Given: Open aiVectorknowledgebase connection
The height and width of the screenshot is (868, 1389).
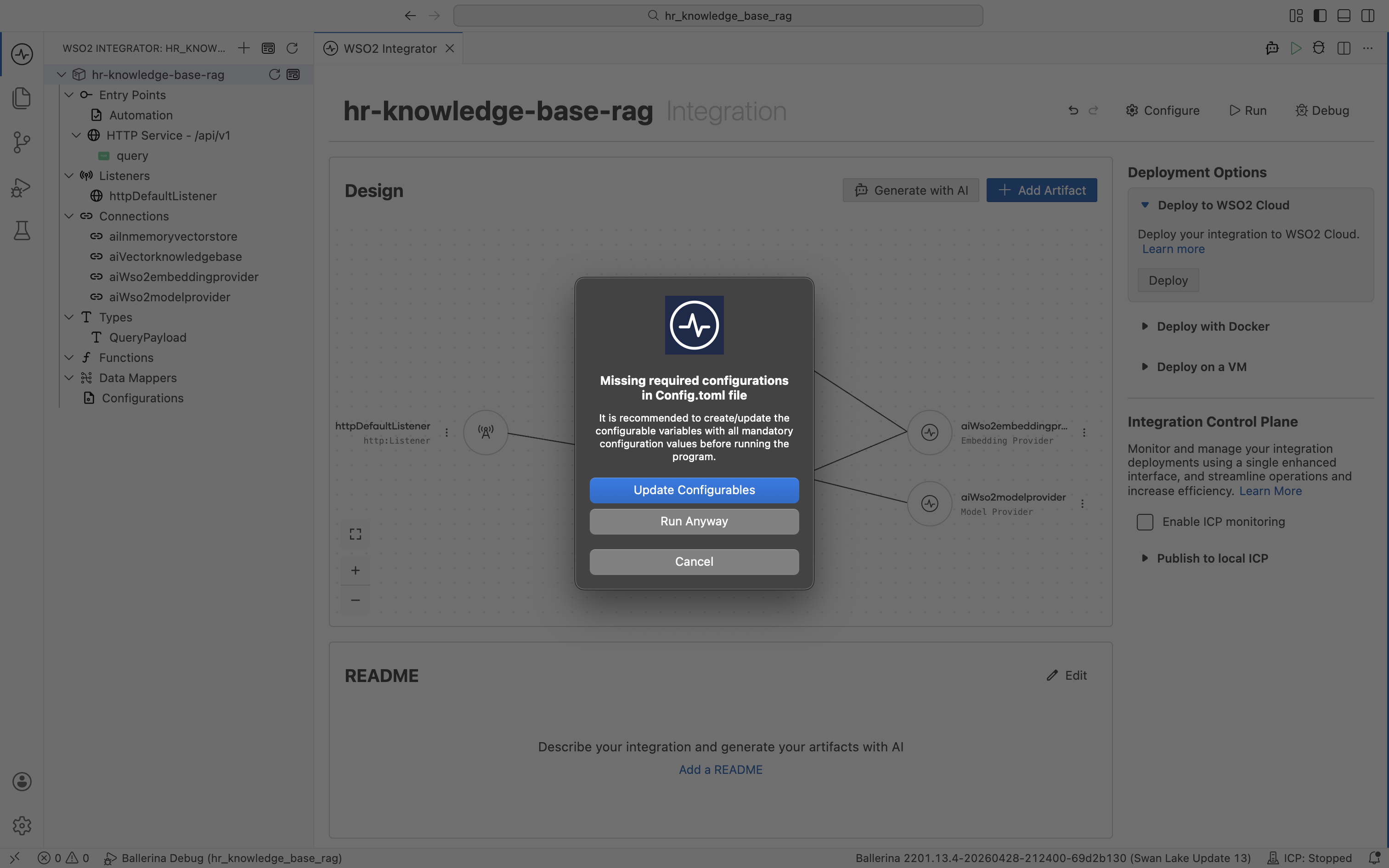Looking at the screenshot, I should [175, 257].
